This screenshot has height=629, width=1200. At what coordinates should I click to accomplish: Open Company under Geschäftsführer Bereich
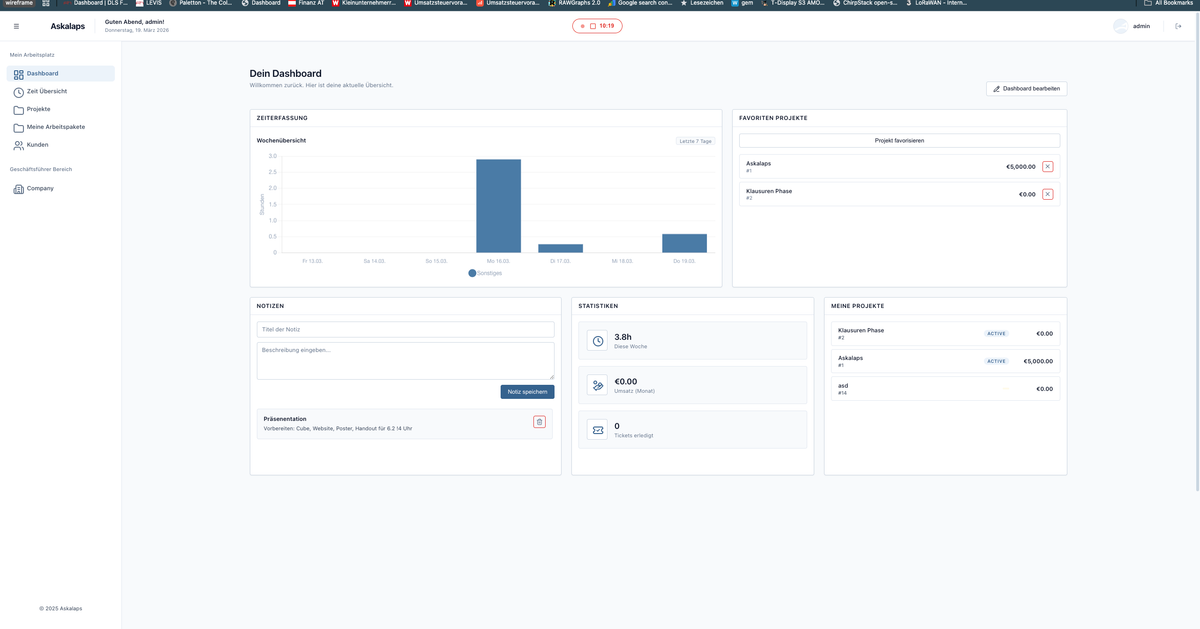coord(40,188)
